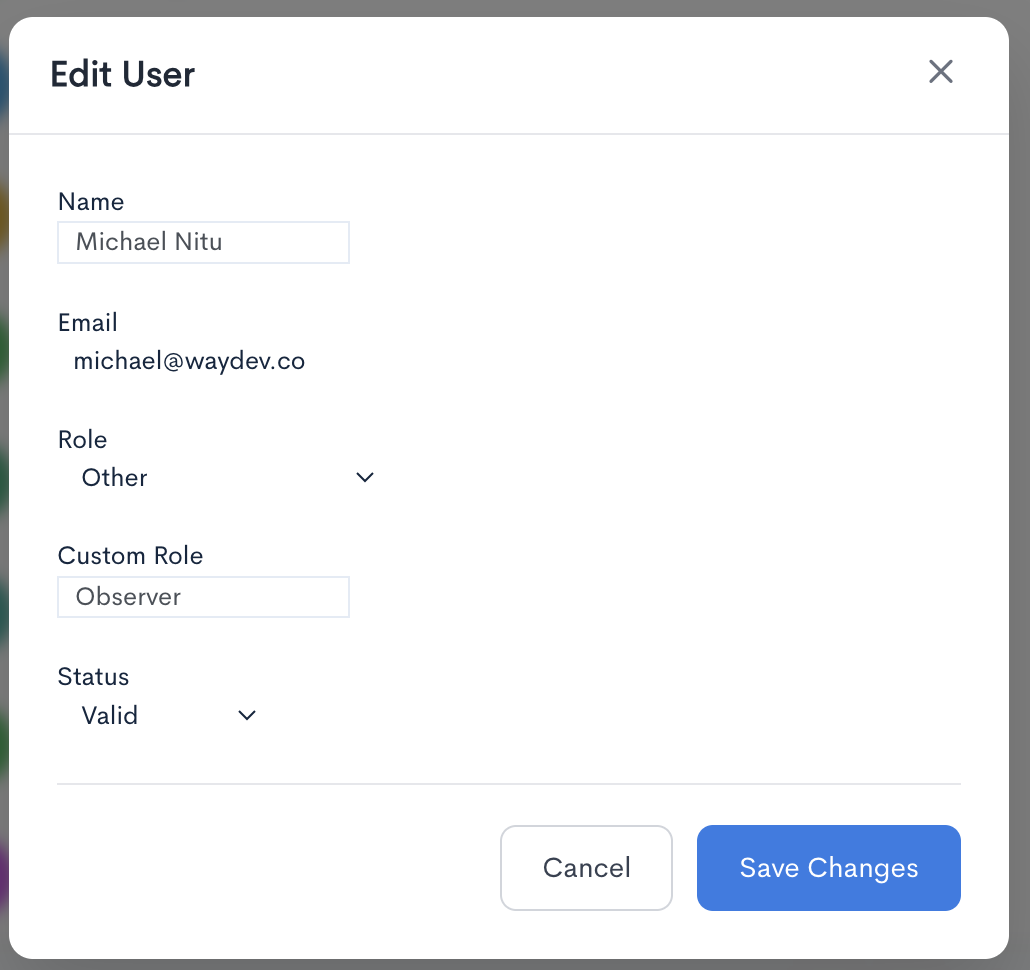Image resolution: width=1030 pixels, height=970 pixels.
Task: Close the Edit User dialog with X
Action: (940, 72)
